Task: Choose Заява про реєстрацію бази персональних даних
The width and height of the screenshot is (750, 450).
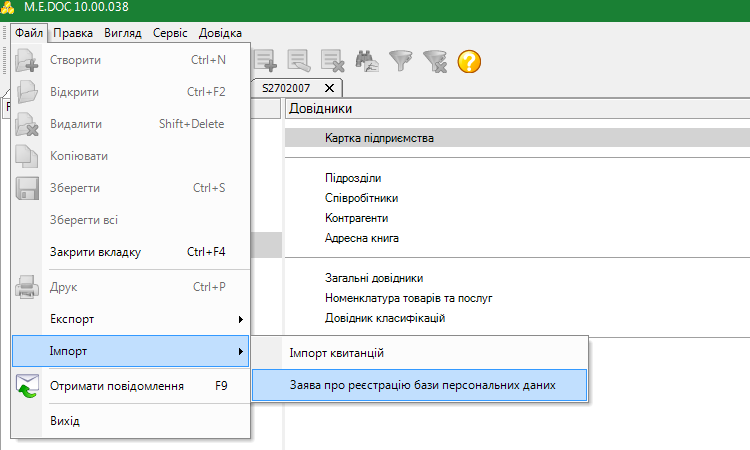Action: [x=418, y=385]
